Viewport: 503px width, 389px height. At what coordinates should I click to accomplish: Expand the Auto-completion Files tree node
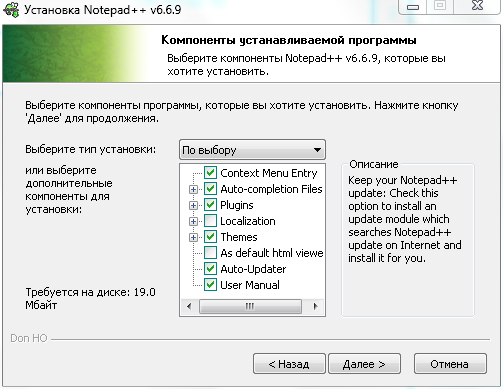[x=193, y=189]
